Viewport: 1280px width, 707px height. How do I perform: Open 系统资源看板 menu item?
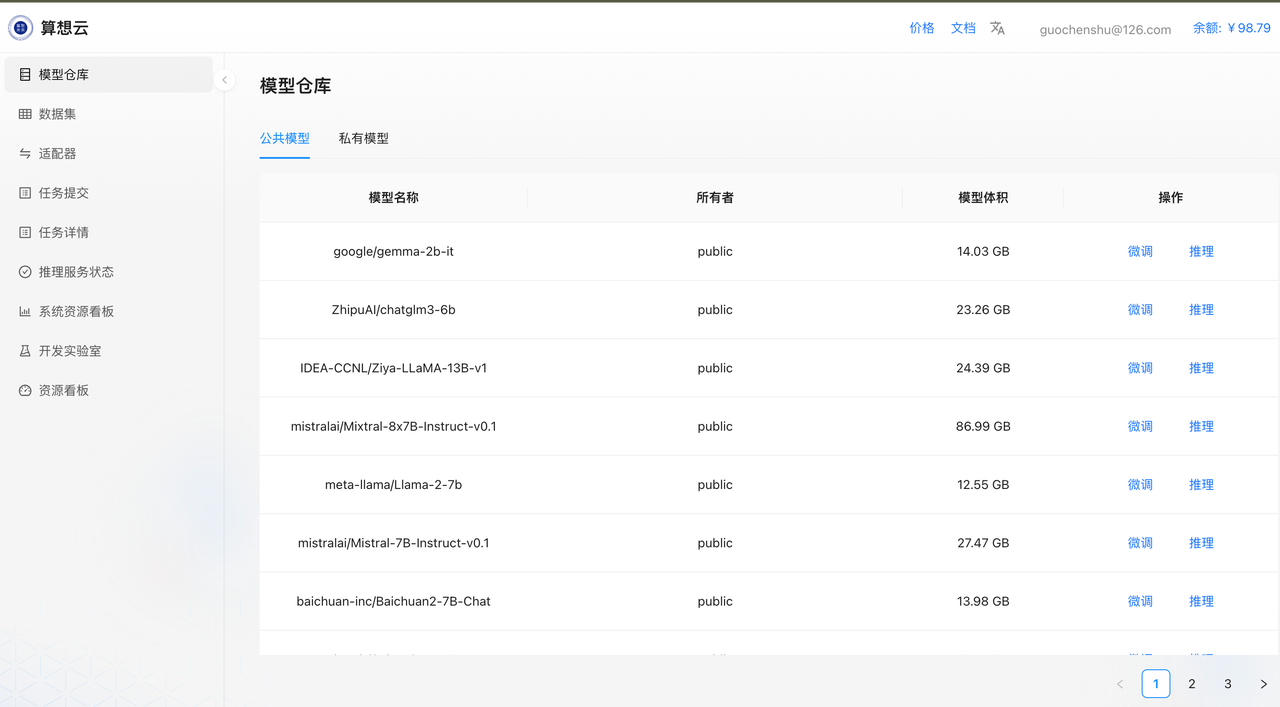pyautogui.click(x=109, y=312)
